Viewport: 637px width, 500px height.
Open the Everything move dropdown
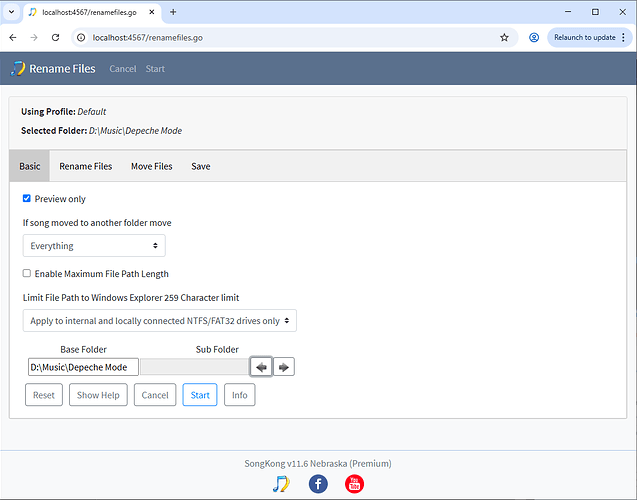[94, 246]
